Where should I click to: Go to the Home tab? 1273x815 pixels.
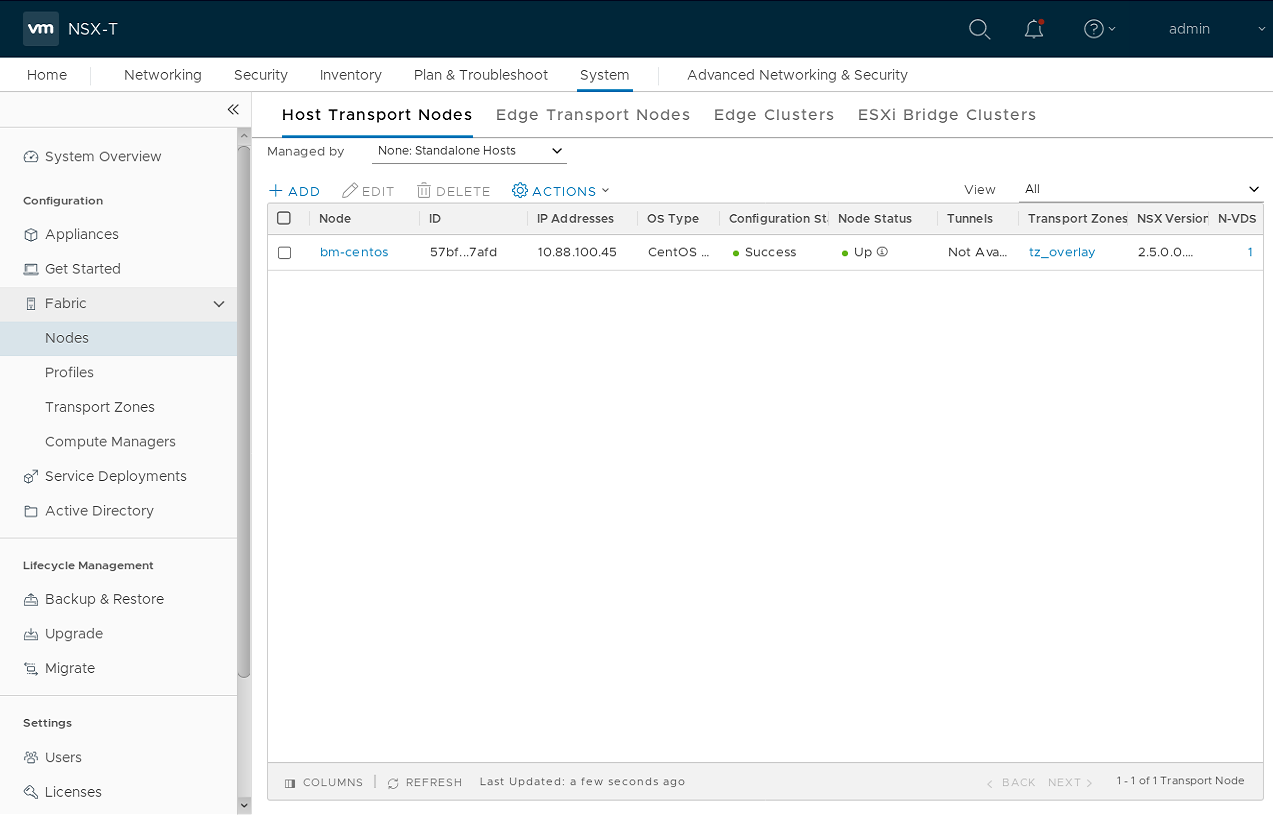(x=47, y=75)
